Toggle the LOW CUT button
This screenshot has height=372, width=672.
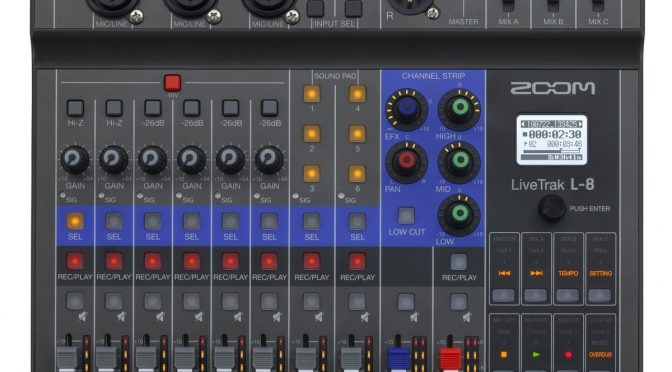coord(406,216)
